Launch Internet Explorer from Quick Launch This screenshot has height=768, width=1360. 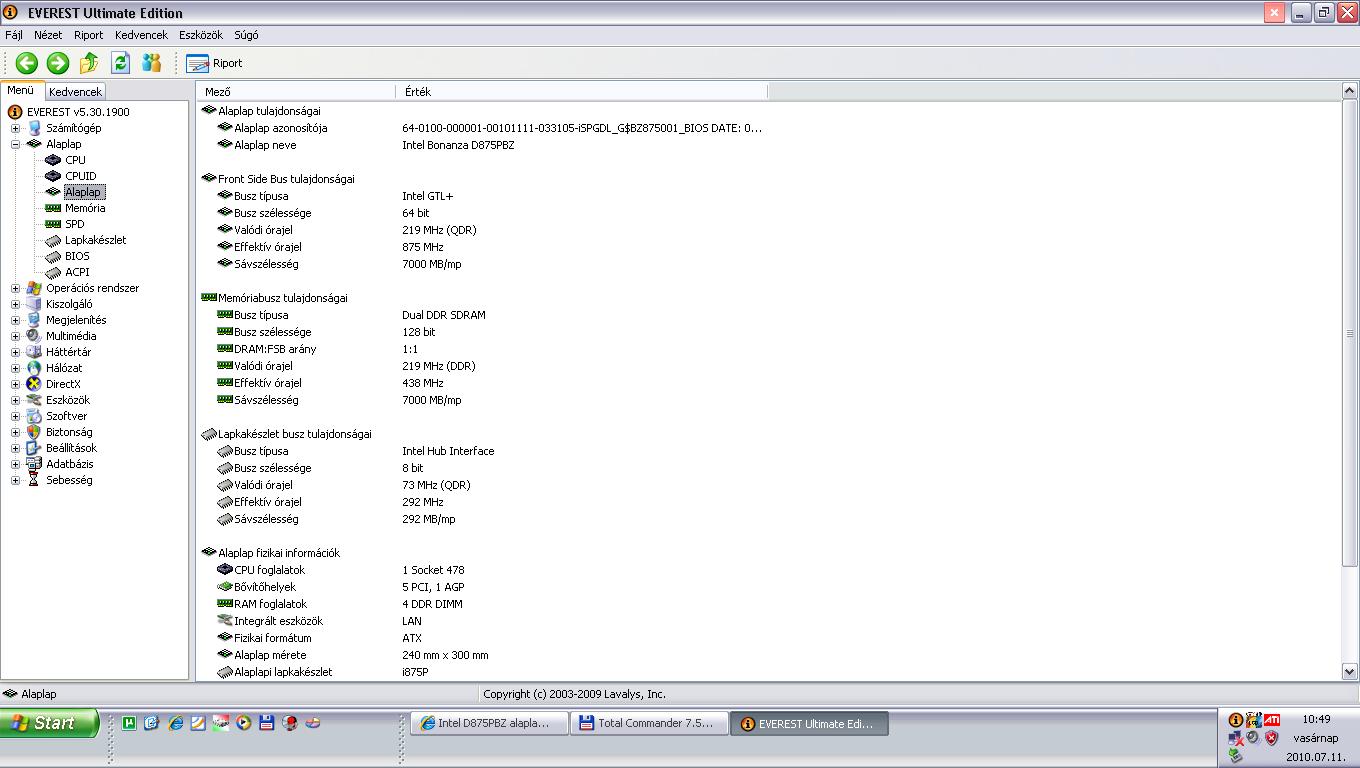(174, 723)
